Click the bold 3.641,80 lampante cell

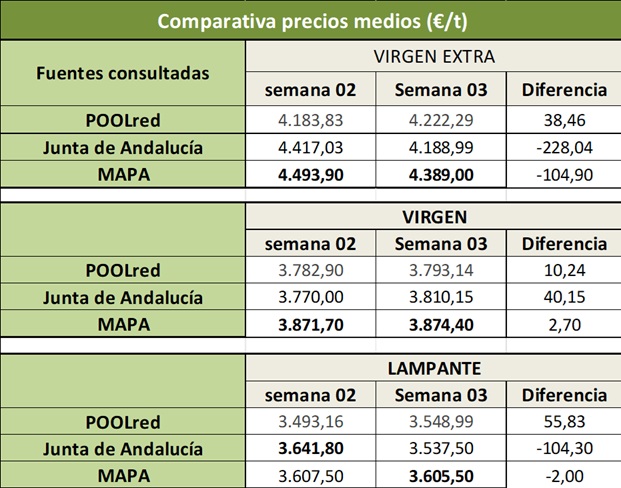(310, 448)
